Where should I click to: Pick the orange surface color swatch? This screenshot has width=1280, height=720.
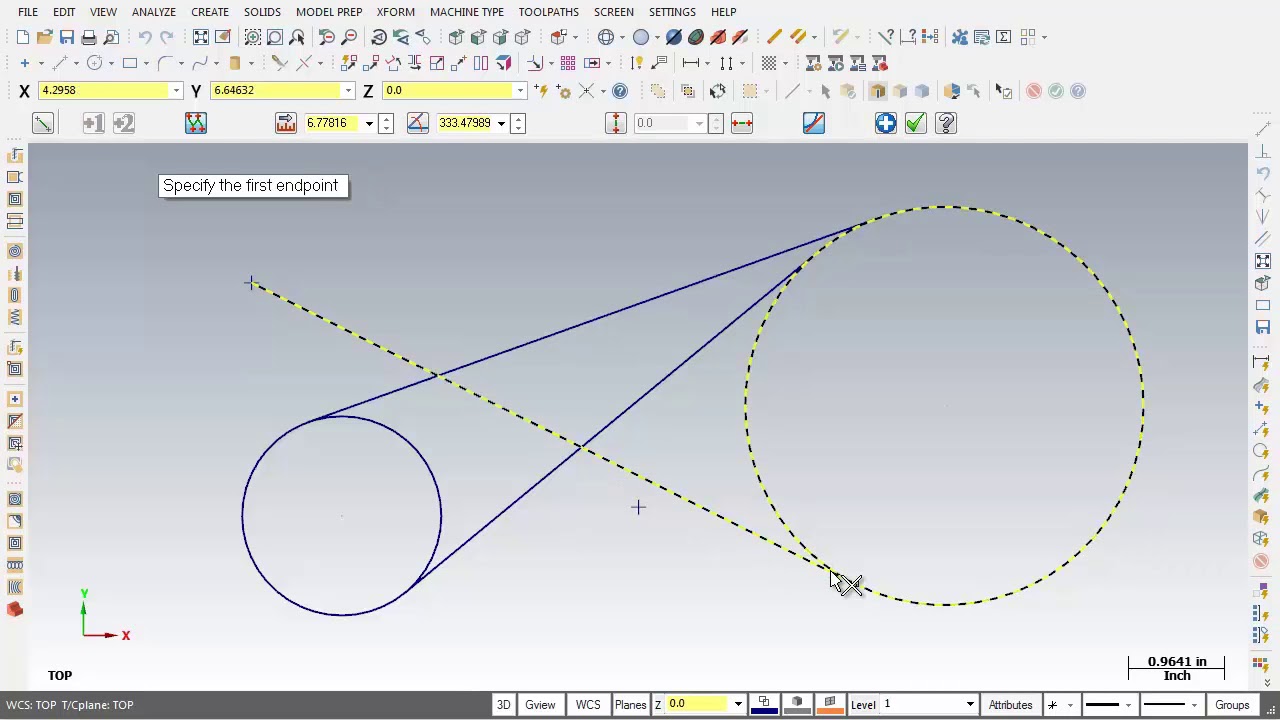pos(829,705)
